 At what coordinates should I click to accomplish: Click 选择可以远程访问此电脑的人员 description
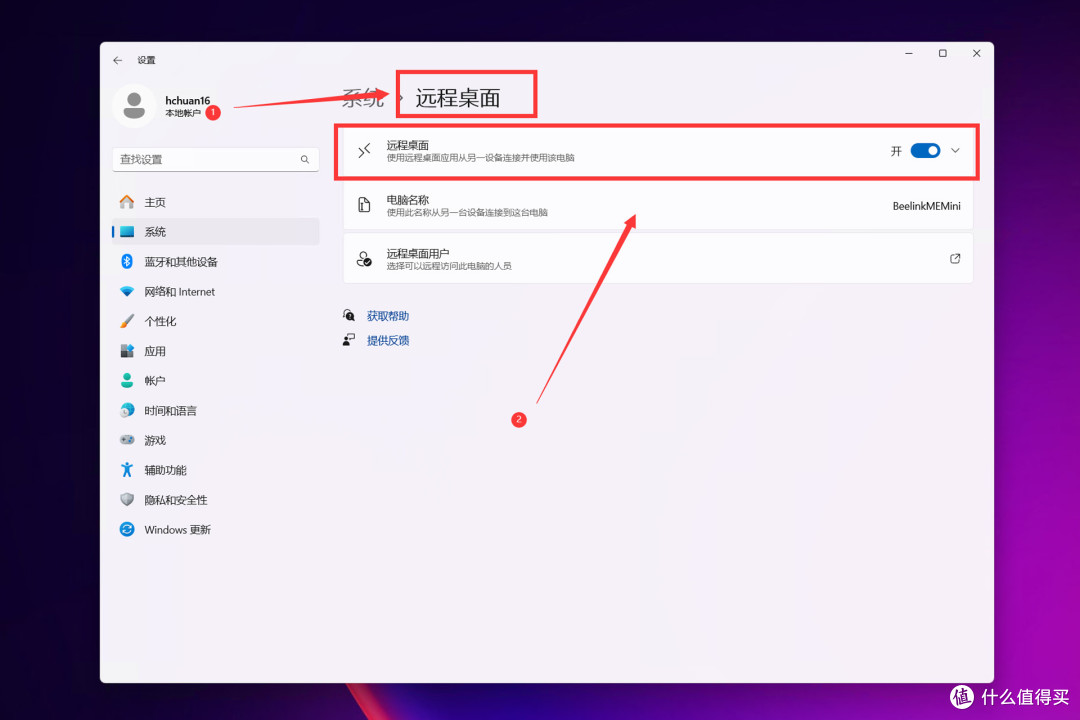click(x=448, y=266)
